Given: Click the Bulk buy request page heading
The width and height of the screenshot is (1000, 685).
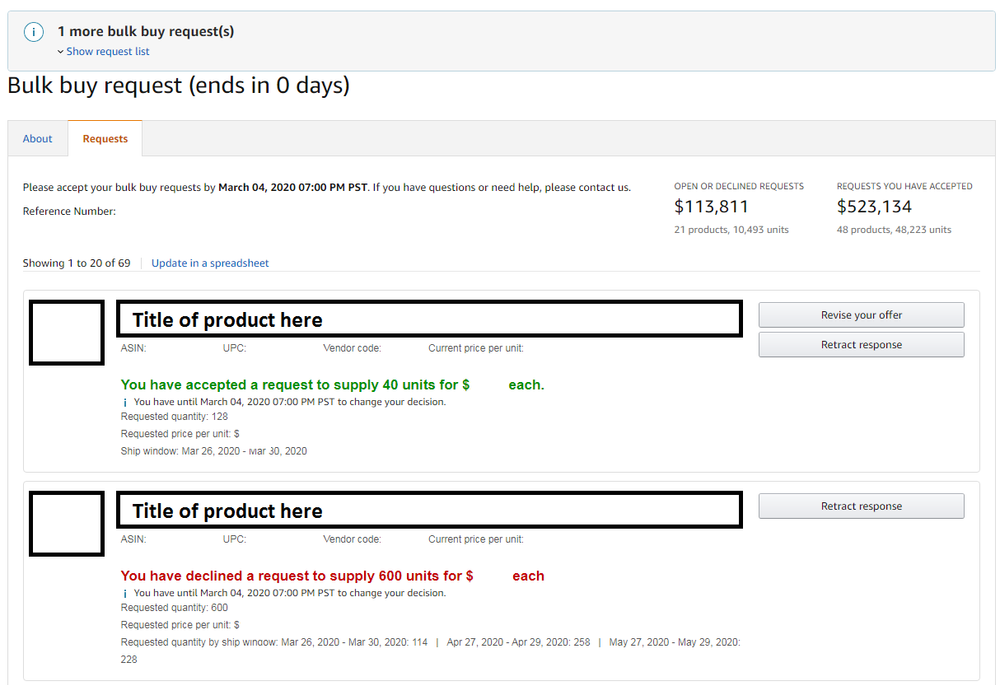Looking at the screenshot, I should pyautogui.click(x=177, y=85).
